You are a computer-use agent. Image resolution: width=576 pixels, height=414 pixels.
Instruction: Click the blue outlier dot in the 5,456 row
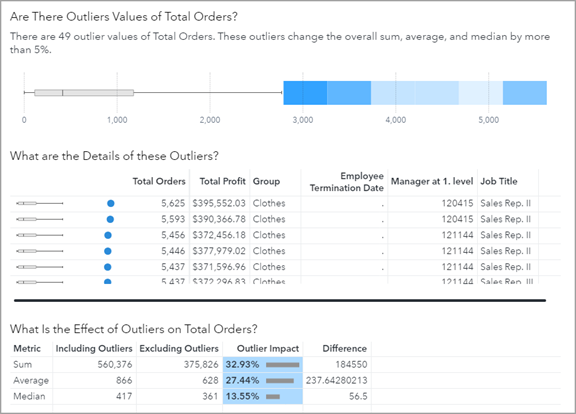pyautogui.click(x=108, y=235)
